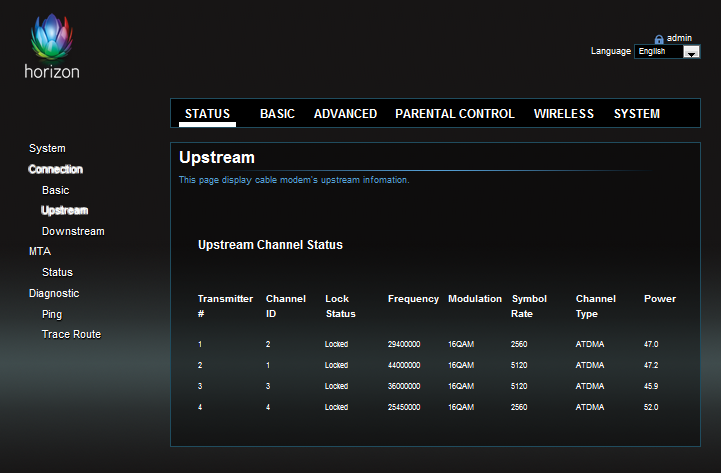Click Locked in the 25450000 row
This screenshot has width=721, height=473.
click(x=336, y=407)
